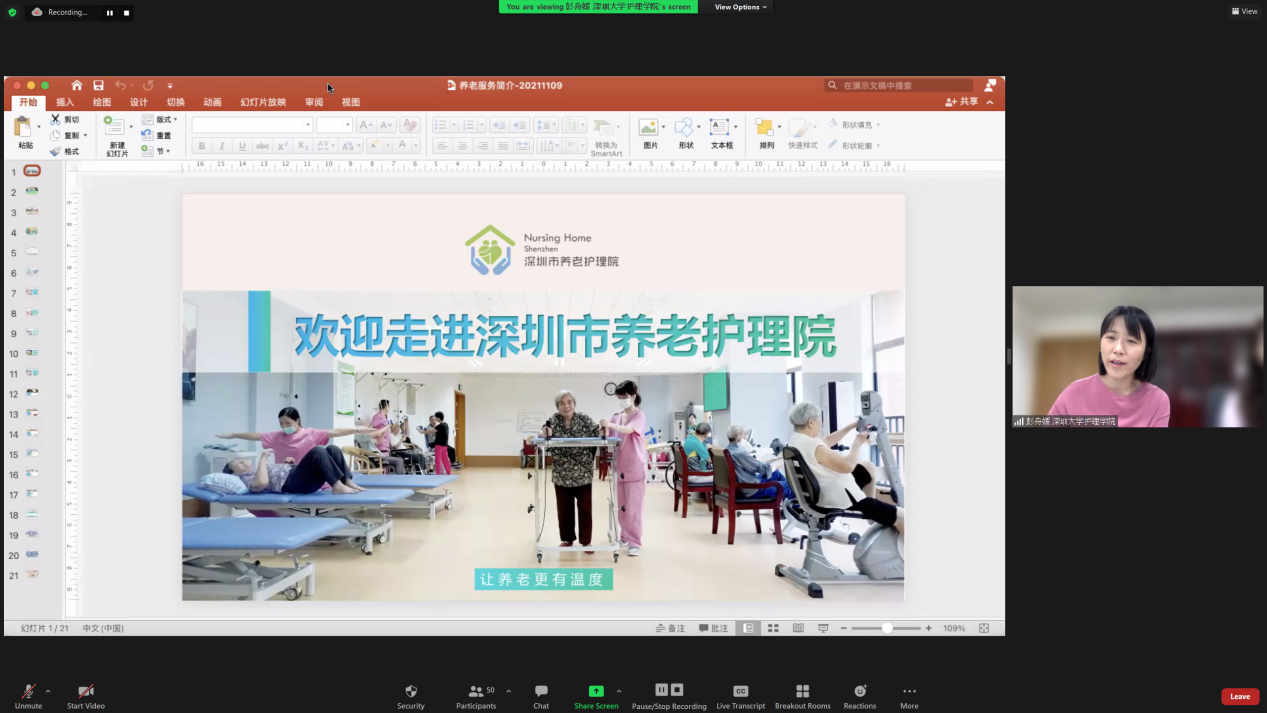Start video camera
1267x713 pixels.
pos(86,691)
